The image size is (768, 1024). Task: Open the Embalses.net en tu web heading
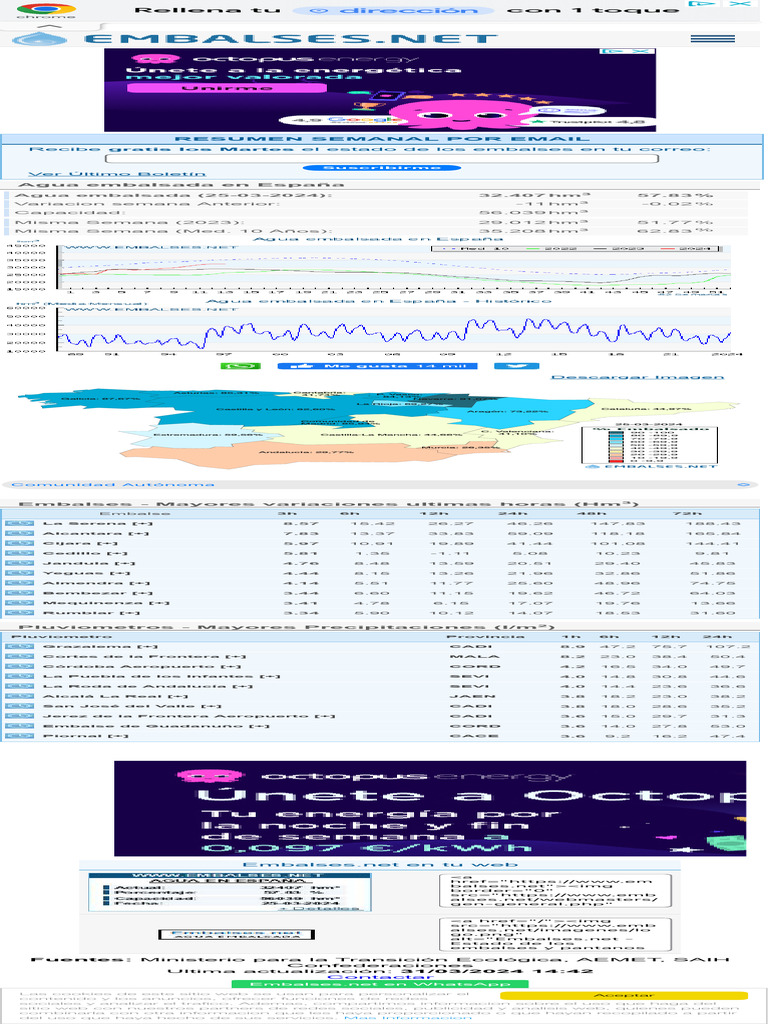click(x=380, y=865)
